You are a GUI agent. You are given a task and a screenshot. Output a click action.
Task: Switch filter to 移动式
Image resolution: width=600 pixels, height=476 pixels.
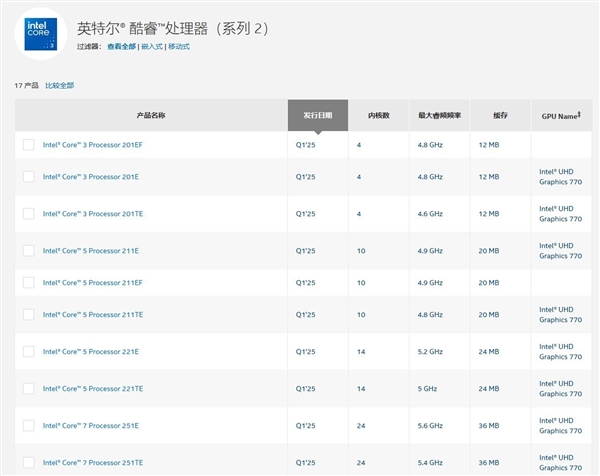click(x=178, y=46)
